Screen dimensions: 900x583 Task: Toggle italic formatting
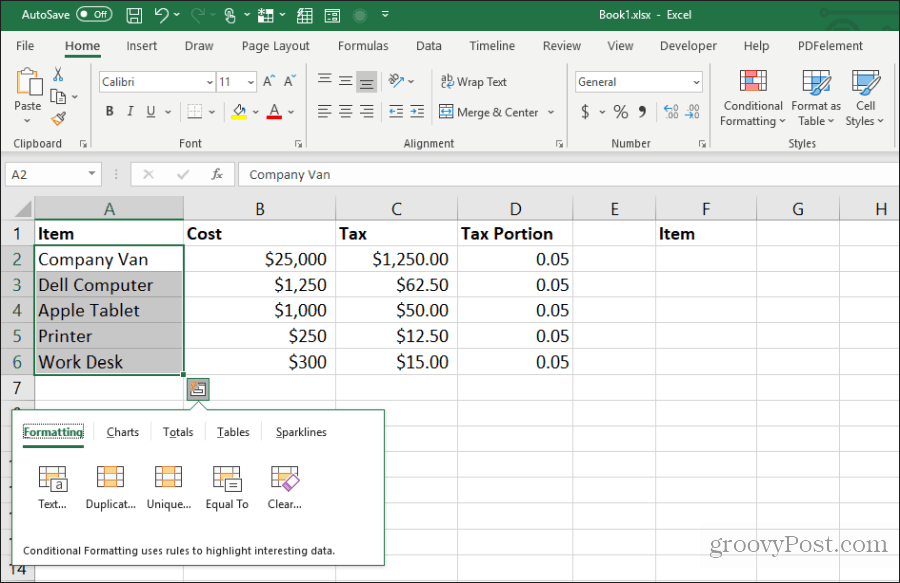pyautogui.click(x=130, y=111)
